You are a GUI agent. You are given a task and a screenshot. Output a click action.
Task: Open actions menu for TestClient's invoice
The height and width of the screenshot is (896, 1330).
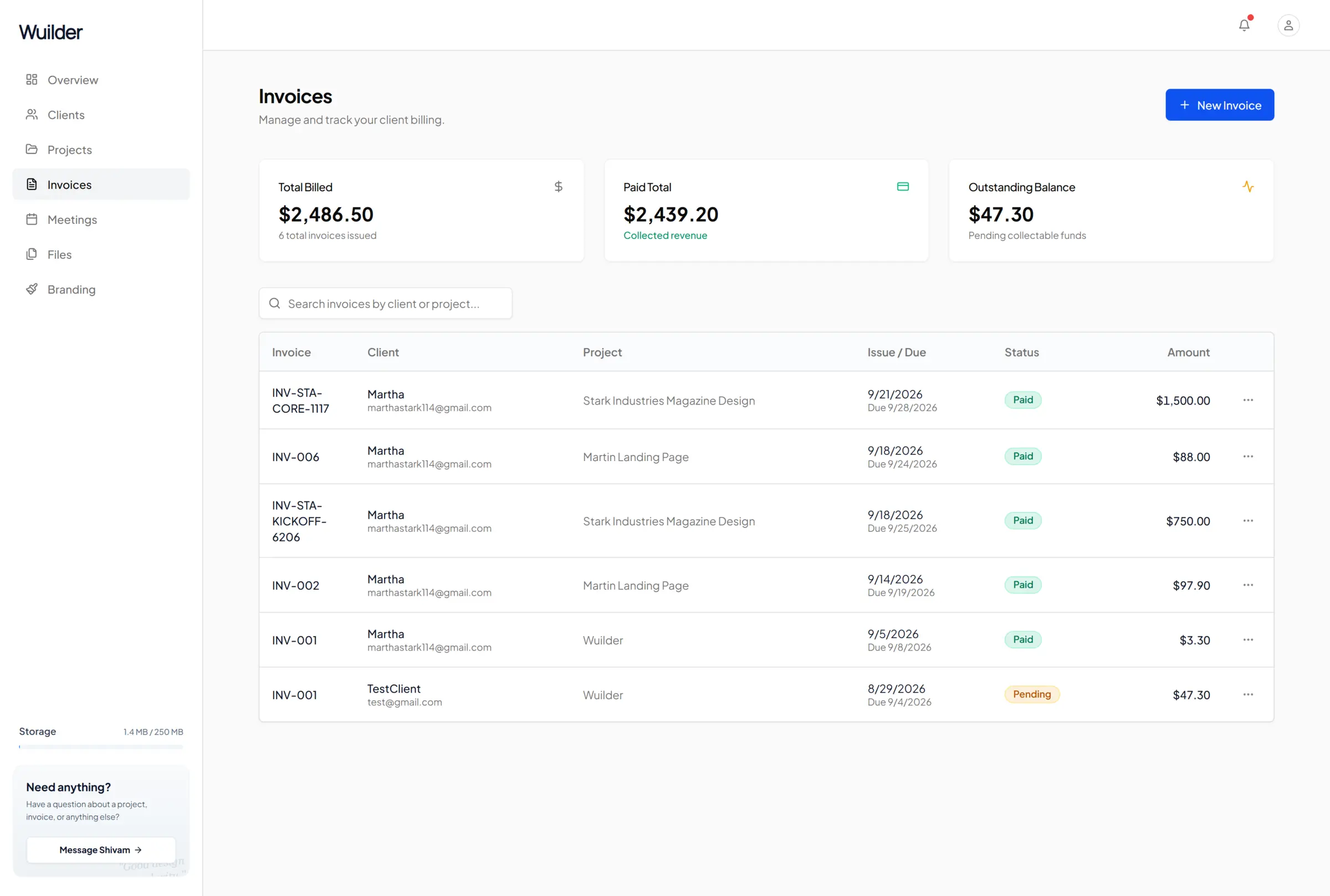pos(1248,694)
